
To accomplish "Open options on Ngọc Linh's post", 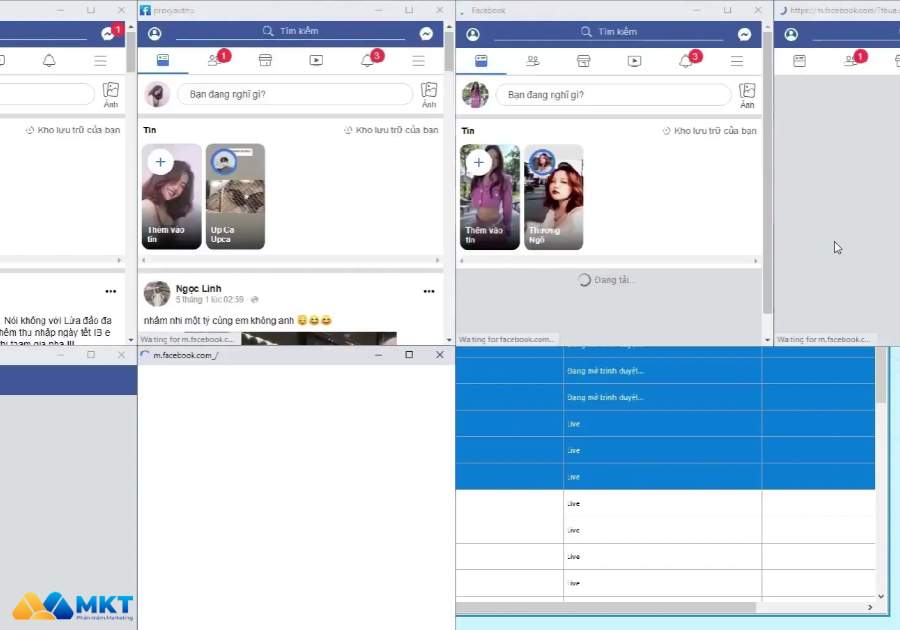I will tap(429, 291).
